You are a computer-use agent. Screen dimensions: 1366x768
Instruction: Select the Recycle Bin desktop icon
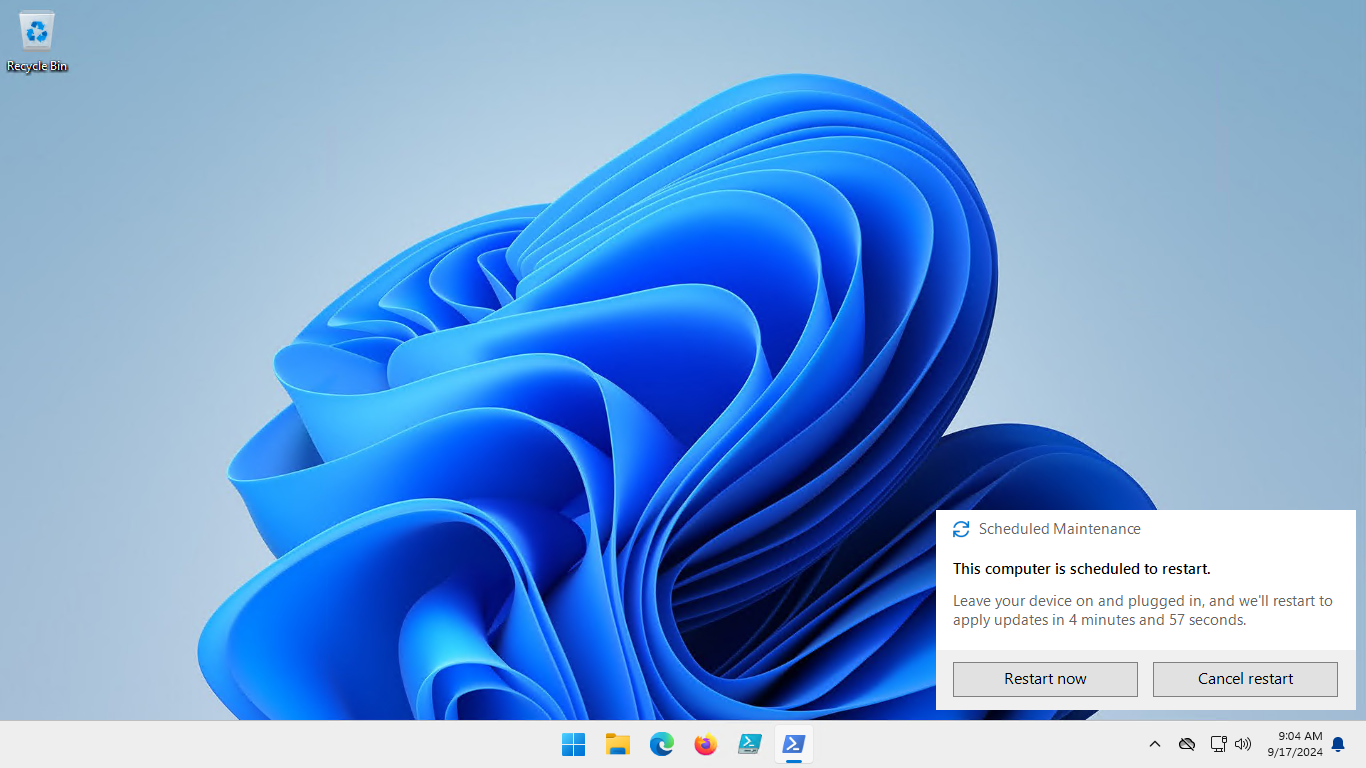point(37,41)
